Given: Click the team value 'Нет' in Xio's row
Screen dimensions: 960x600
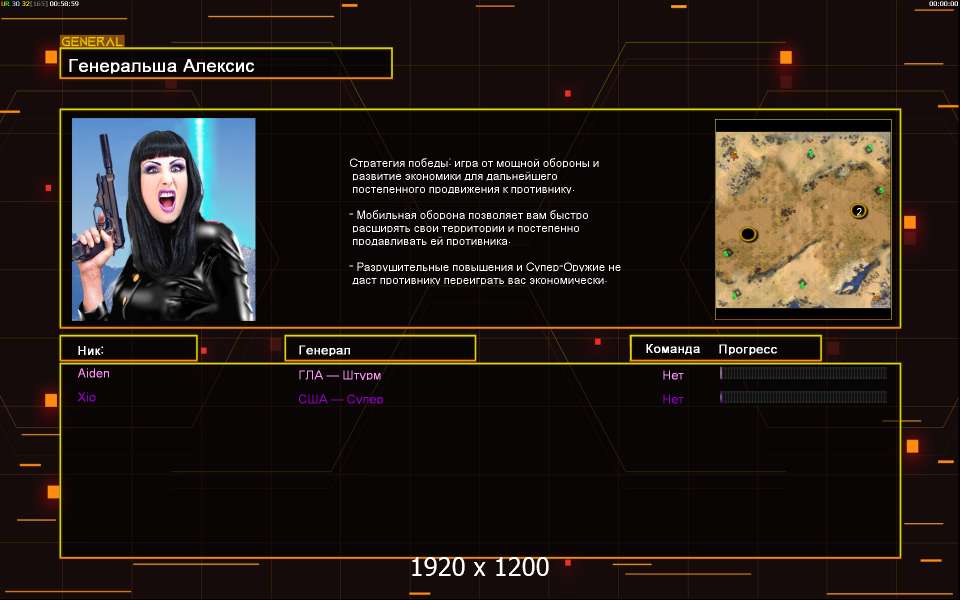Looking at the screenshot, I should pyautogui.click(x=672, y=399).
